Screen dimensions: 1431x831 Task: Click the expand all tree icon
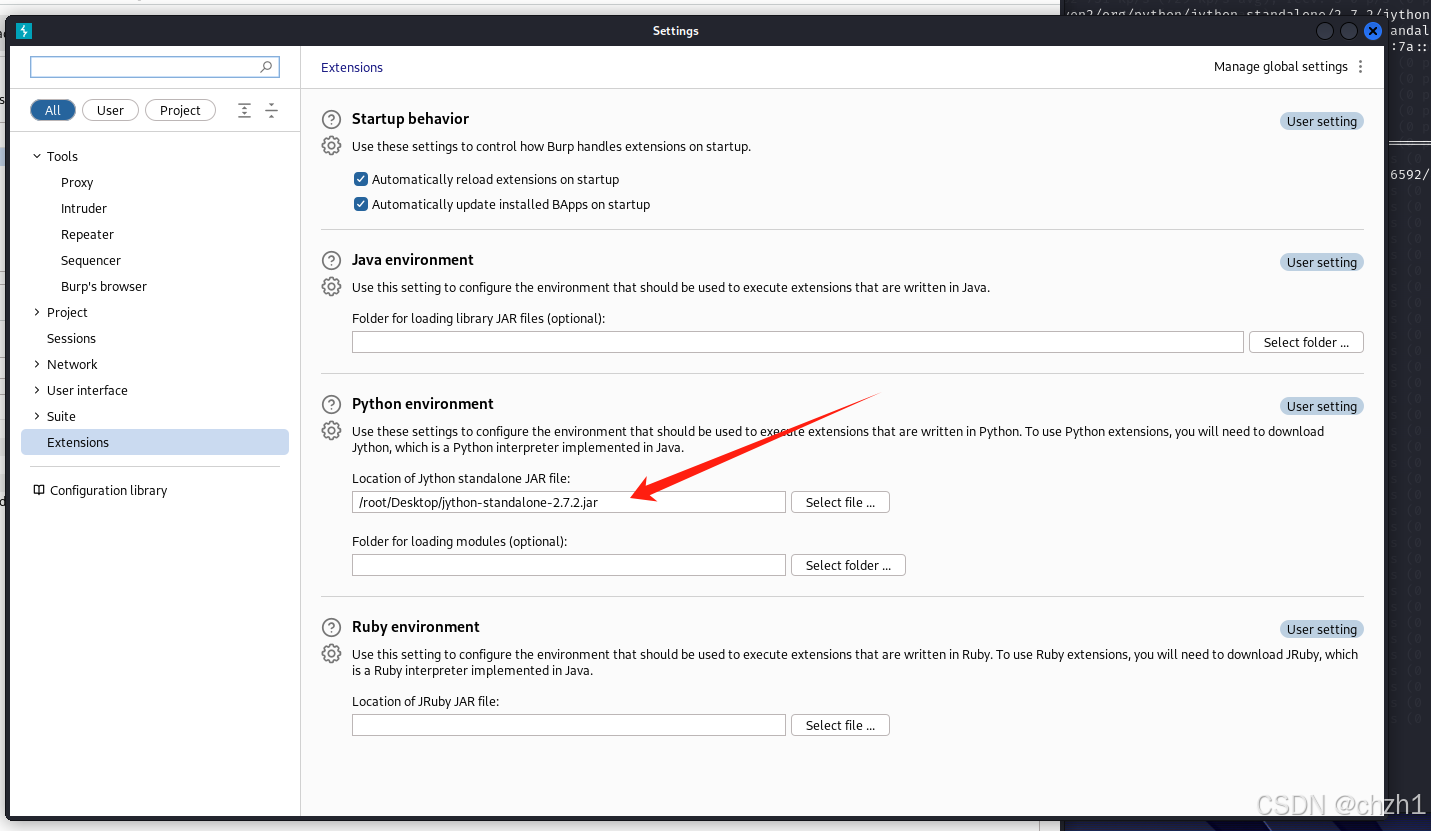244,110
